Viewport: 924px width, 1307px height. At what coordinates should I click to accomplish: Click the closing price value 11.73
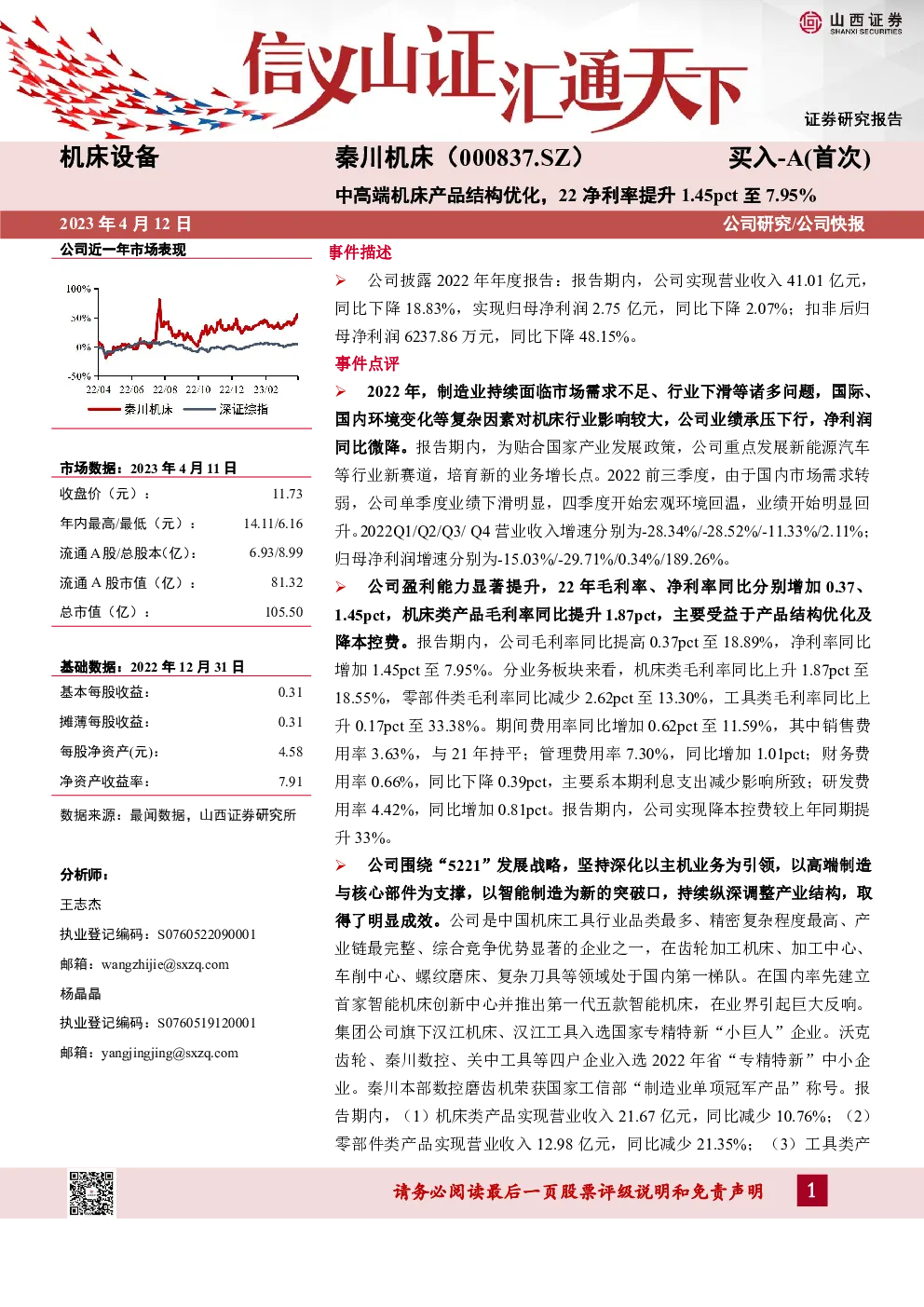[288, 494]
